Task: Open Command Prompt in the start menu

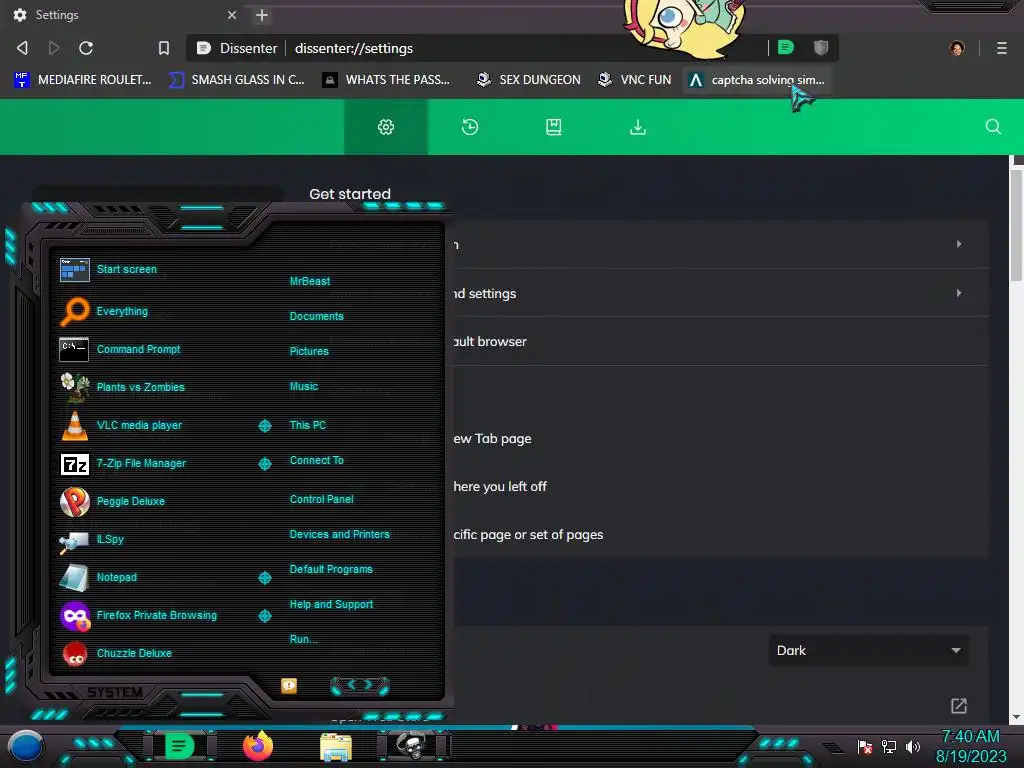Action: click(138, 349)
